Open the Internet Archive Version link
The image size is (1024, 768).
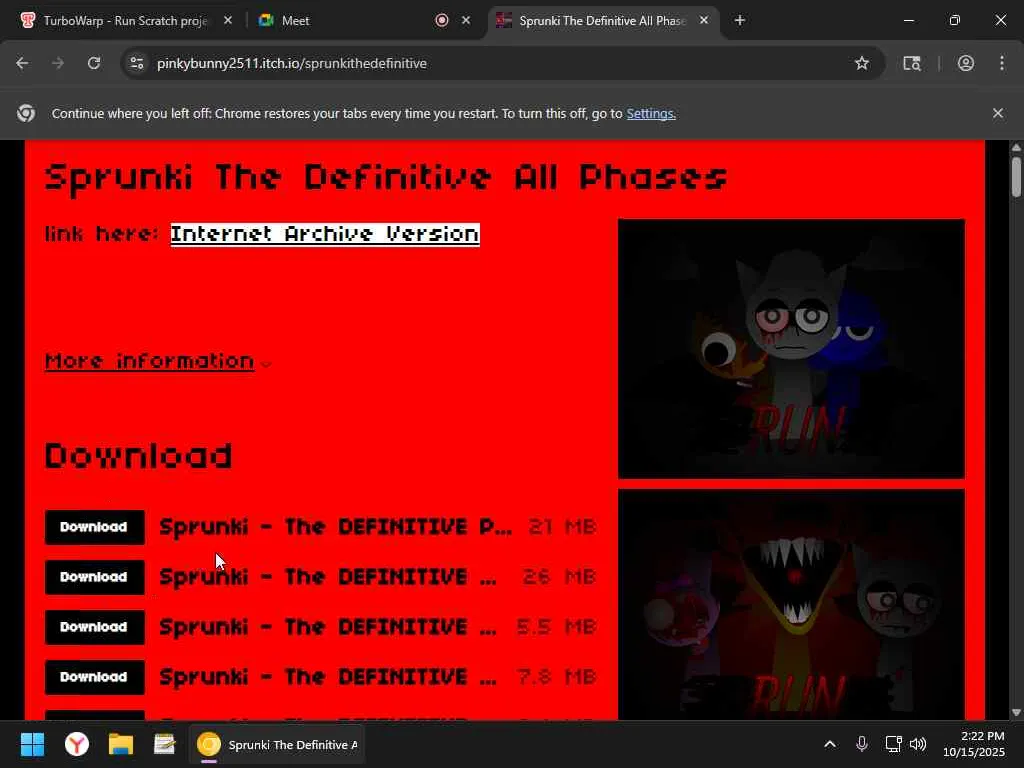tap(325, 234)
